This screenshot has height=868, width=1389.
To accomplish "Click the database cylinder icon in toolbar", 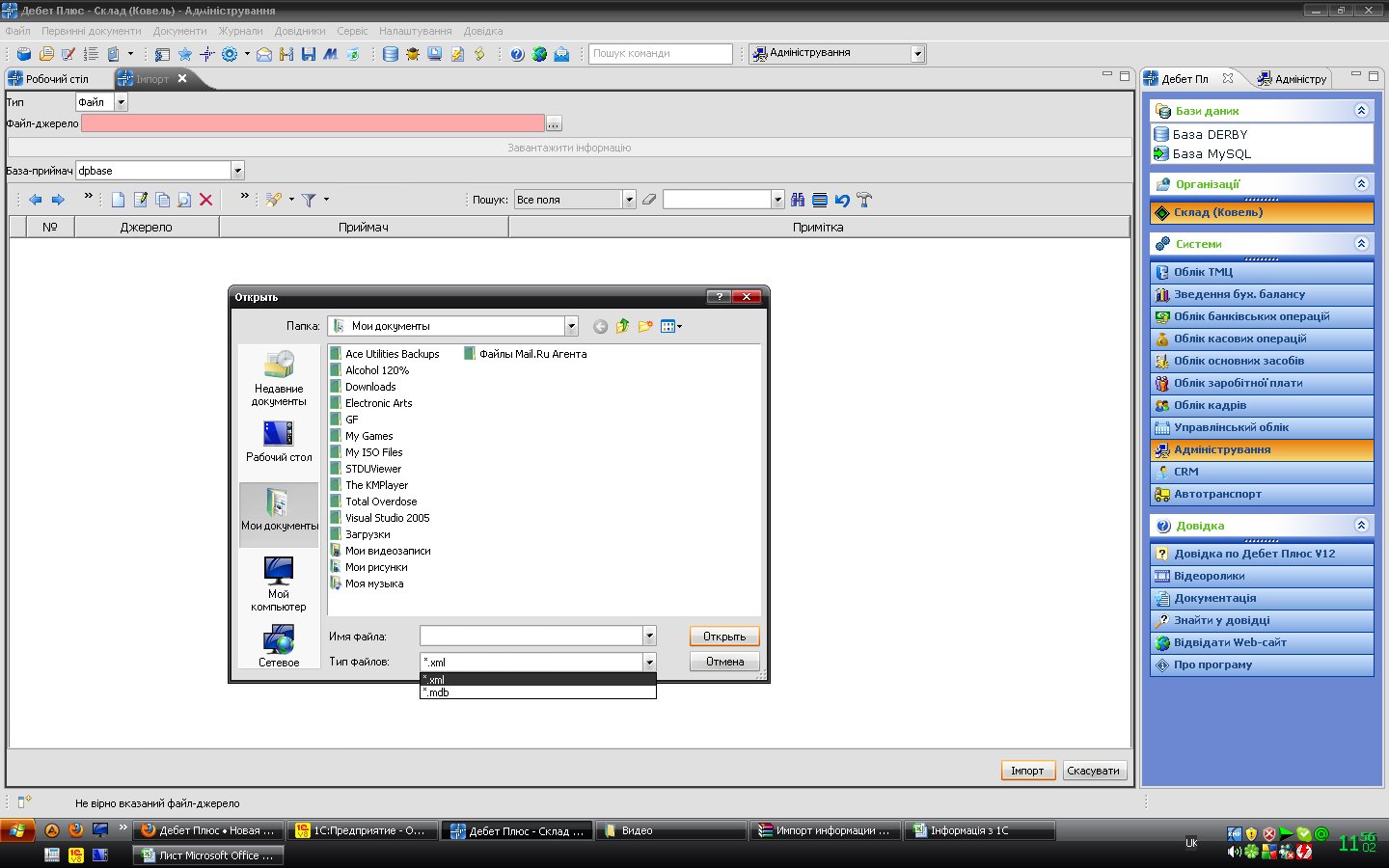I will pos(390,54).
